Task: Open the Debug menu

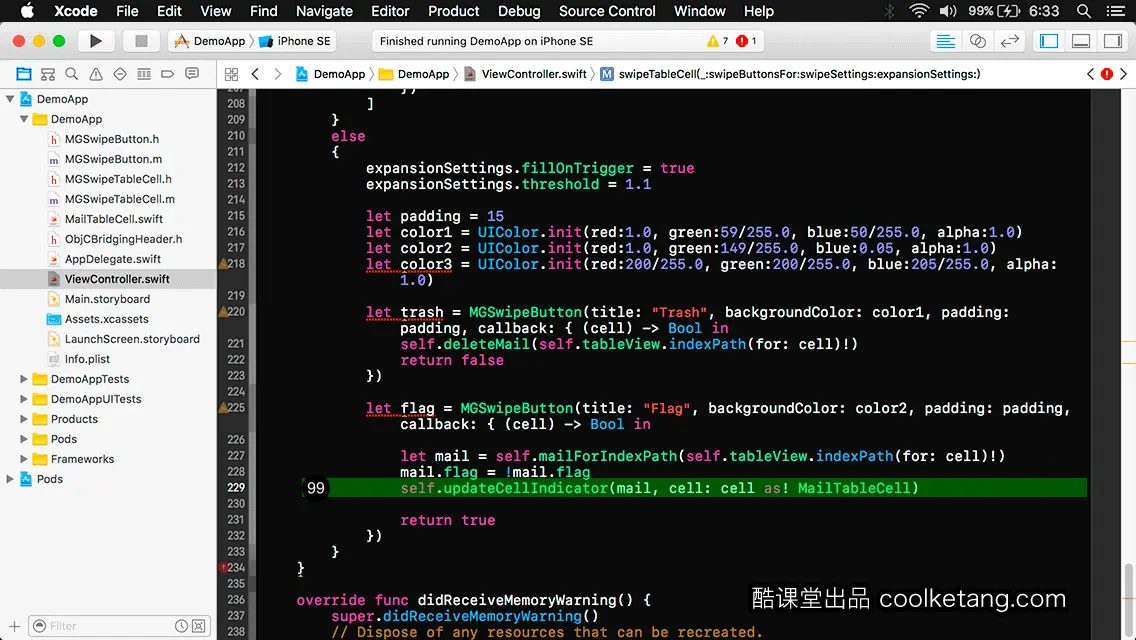Action: click(x=519, y=11)
